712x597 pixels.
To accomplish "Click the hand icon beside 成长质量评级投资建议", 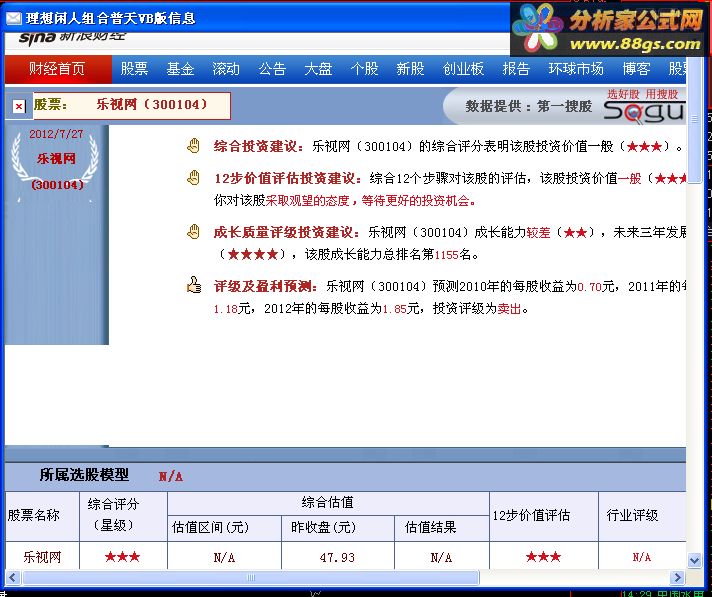I will click(194, 232).
